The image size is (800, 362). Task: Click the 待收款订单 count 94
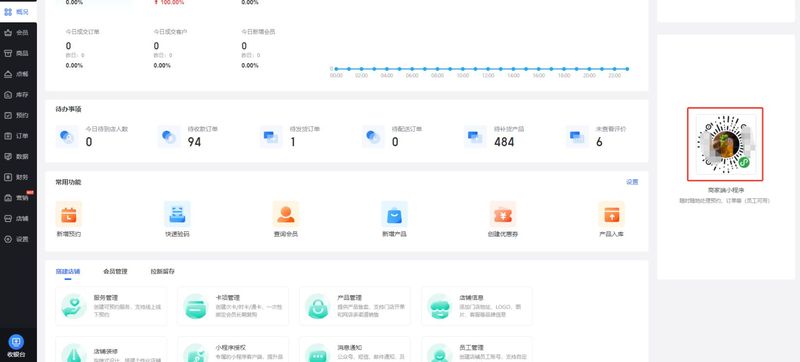click(x=194, y=142)
